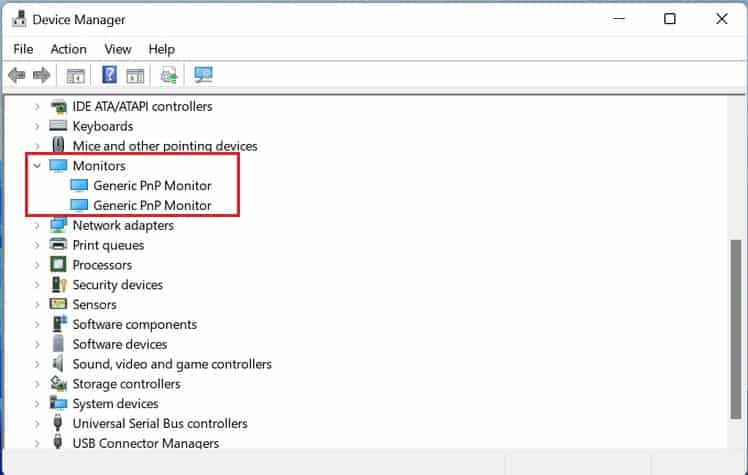Select the Security devices label

[117, 285]
